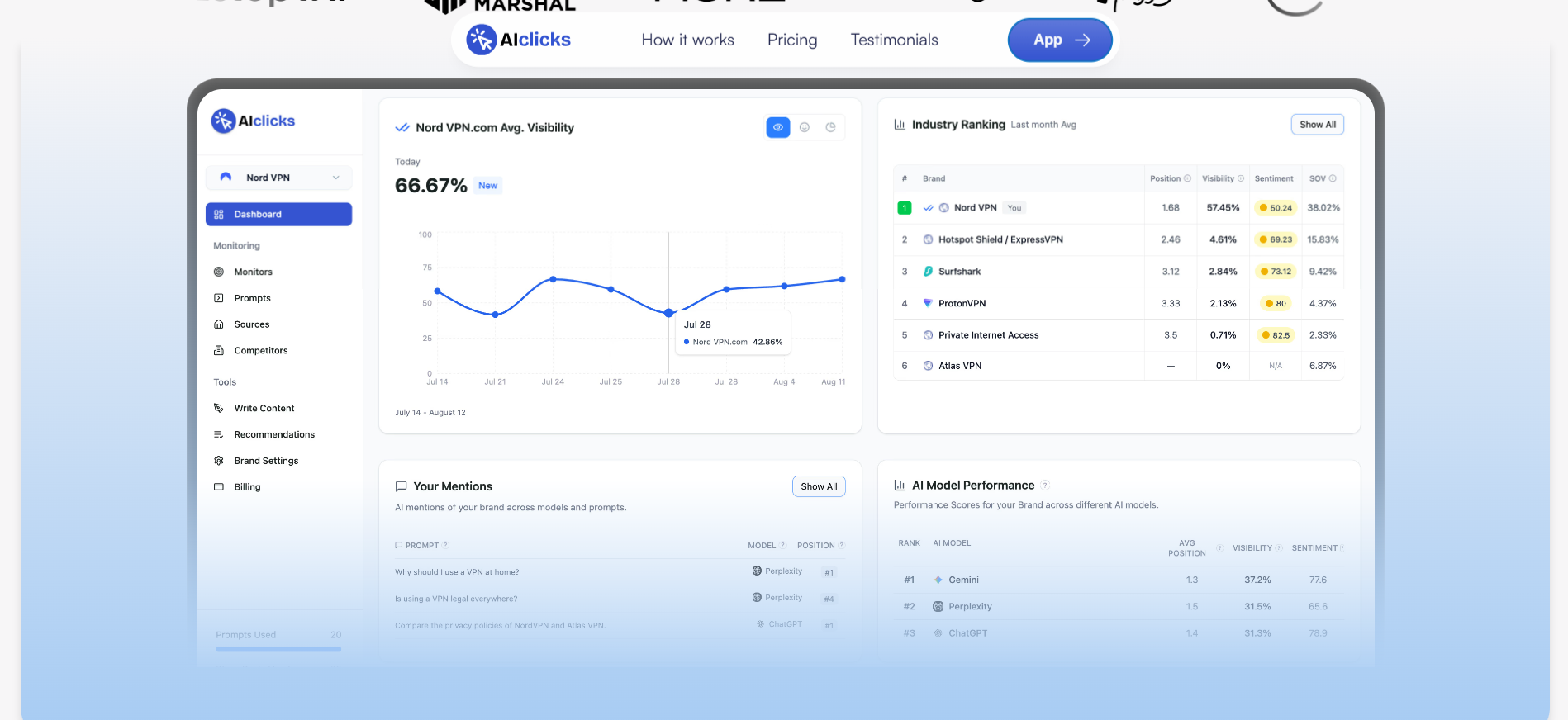The height and width of the screenshot is (720, 1568).
Task: Switch chart to sentiment smiley view
Action: coord(805,127)
